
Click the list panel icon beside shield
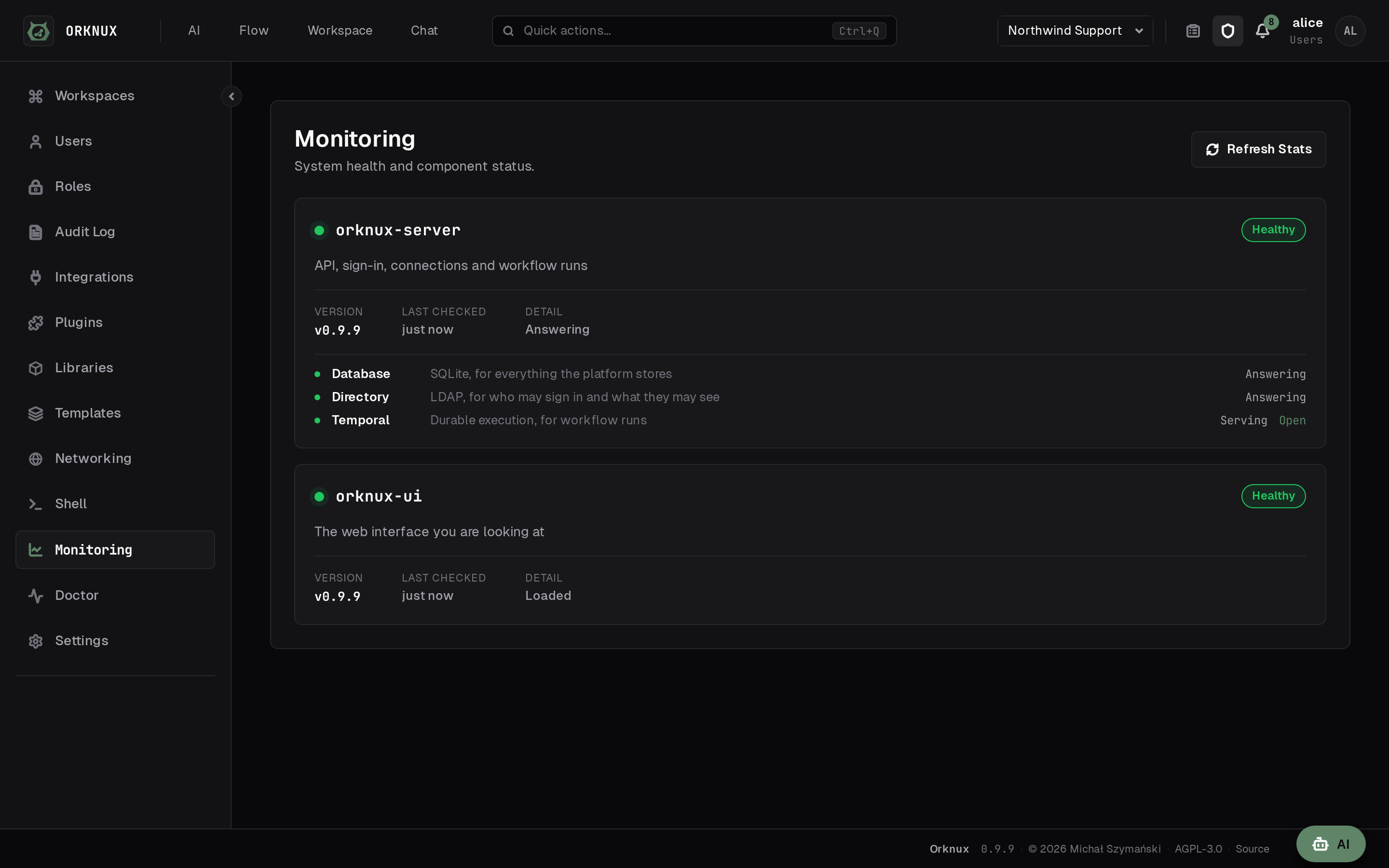click(1193, 30)
